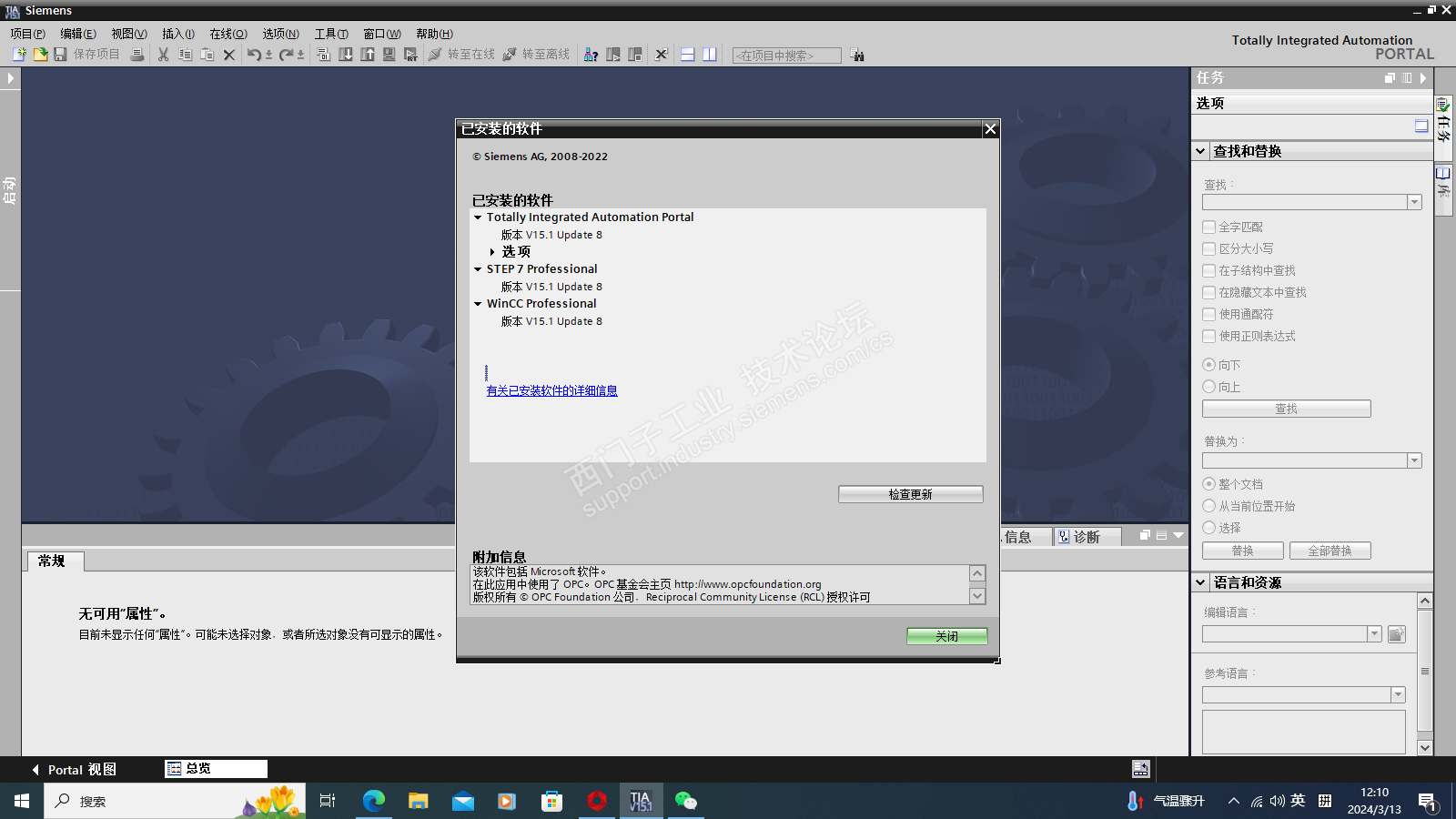Viewport: 1456px width, 819px height.
Task: Split the editor space vertically
Action: [710, 55]
